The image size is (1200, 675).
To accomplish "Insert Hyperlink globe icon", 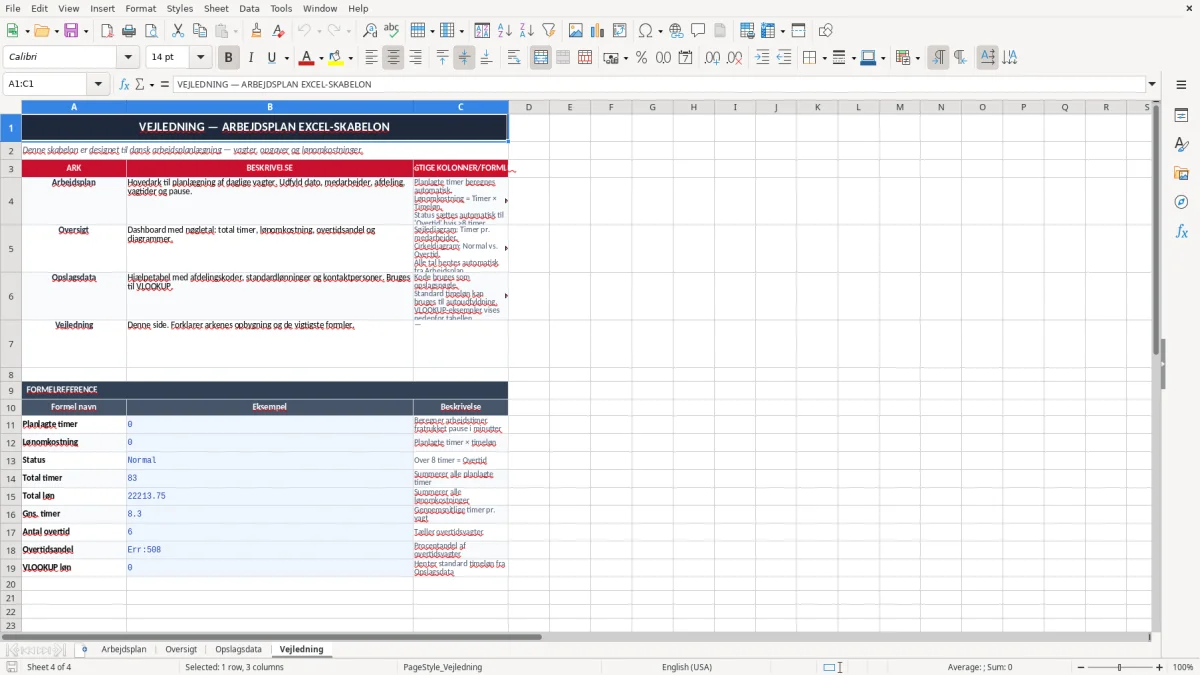I will (x=676, y=31).
